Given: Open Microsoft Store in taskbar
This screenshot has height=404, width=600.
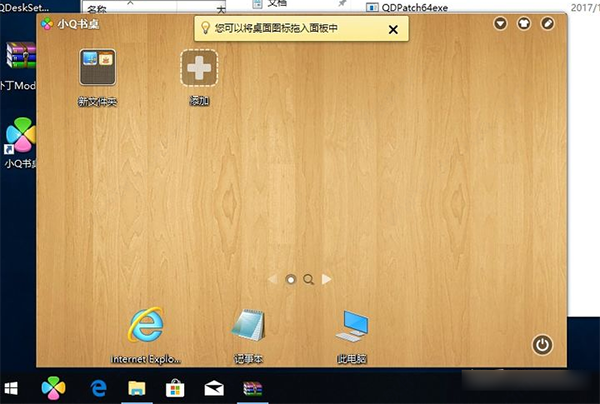Looking at the screenshot, I should pos(175,388).
